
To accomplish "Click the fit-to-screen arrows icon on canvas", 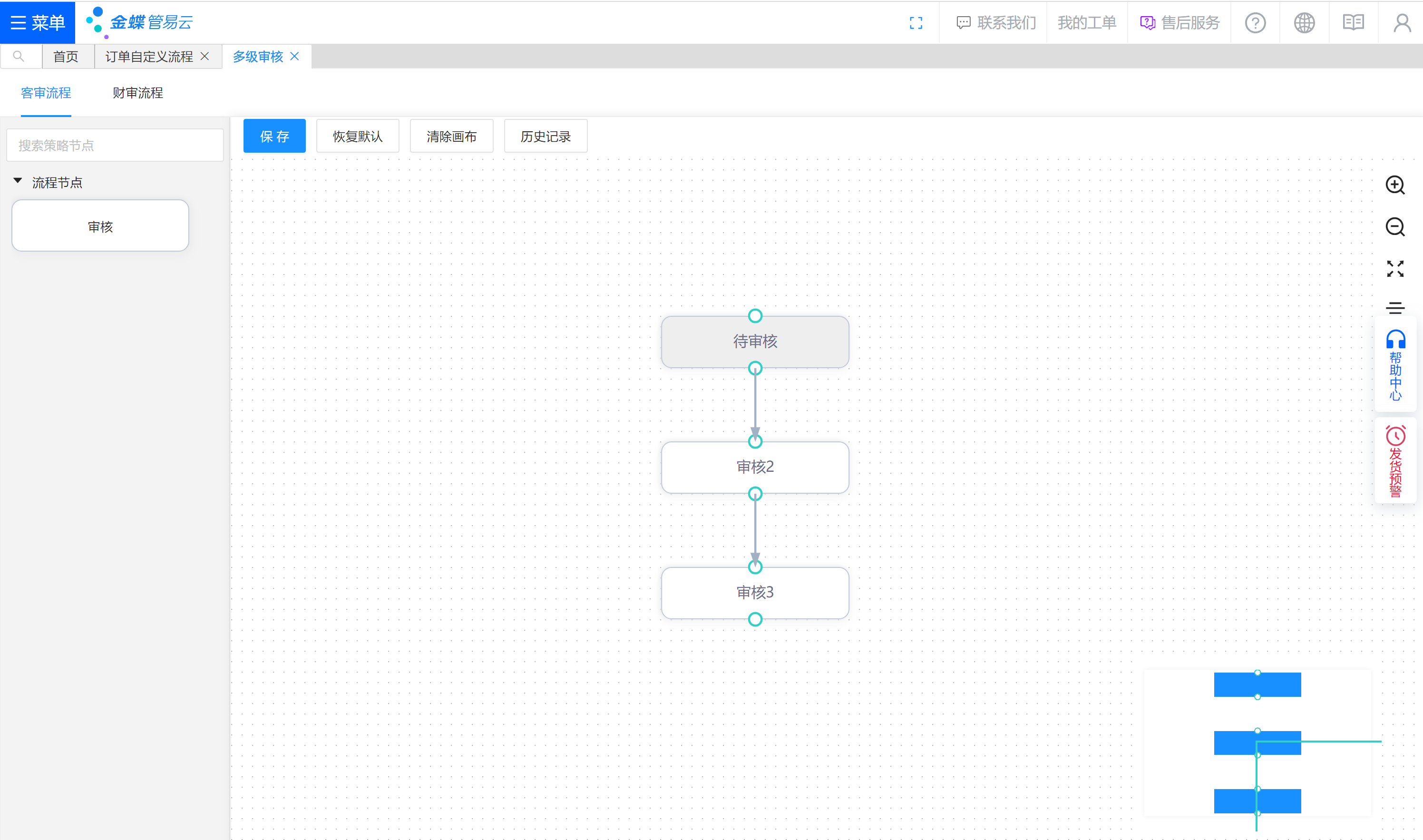I will (x=1395, y=268).
